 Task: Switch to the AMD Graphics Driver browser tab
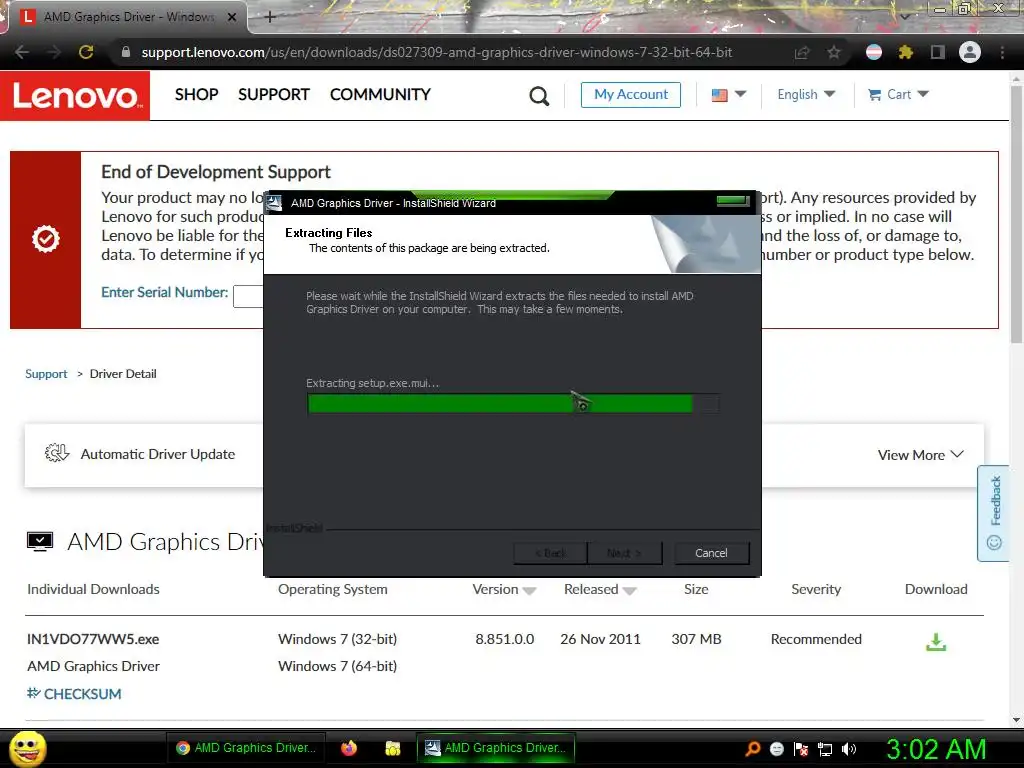coord(127,17)
